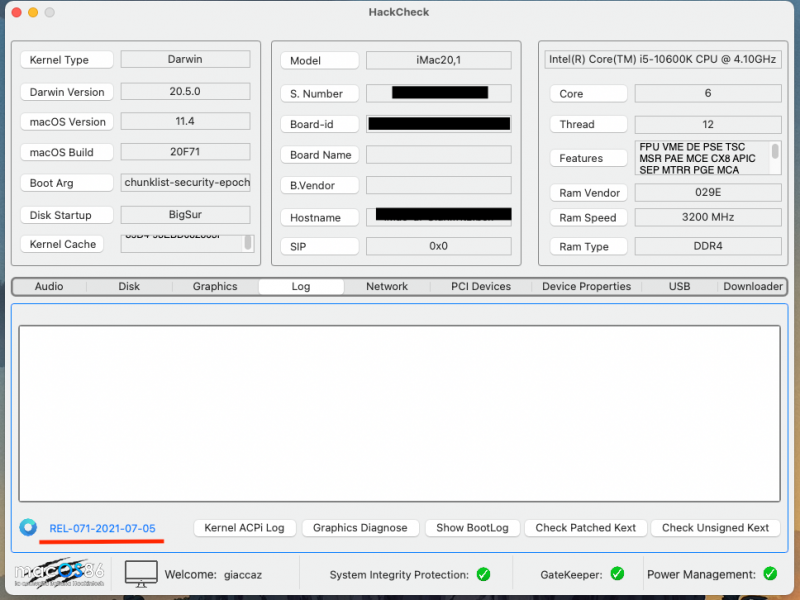Image resolution: width=800 pixels, height=600 pixels.
Task: Click the Welcome: giaccaz text
Action: (x=213, y=574)
